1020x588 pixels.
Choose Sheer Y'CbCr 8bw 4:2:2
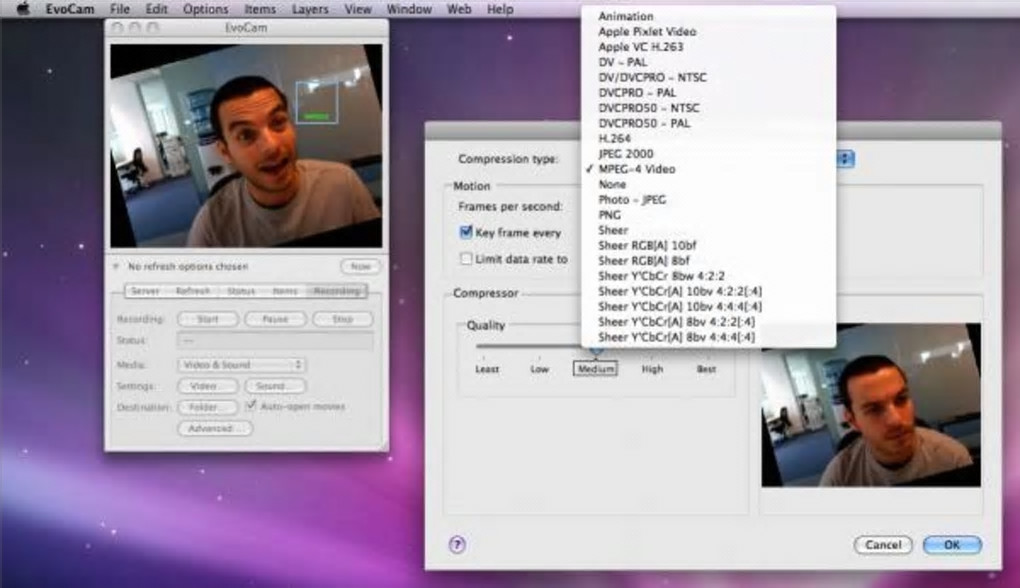(x=708, y=276)
